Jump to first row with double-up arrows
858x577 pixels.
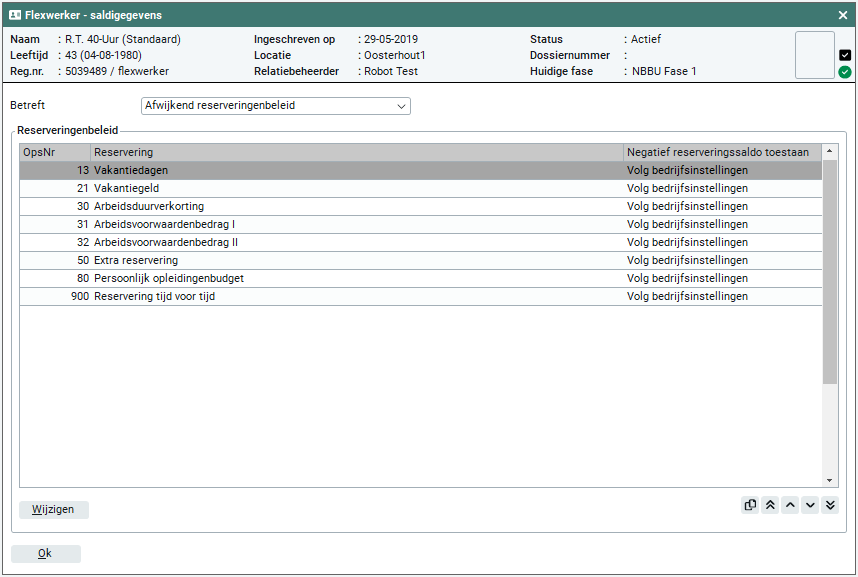tap(770, 506)
